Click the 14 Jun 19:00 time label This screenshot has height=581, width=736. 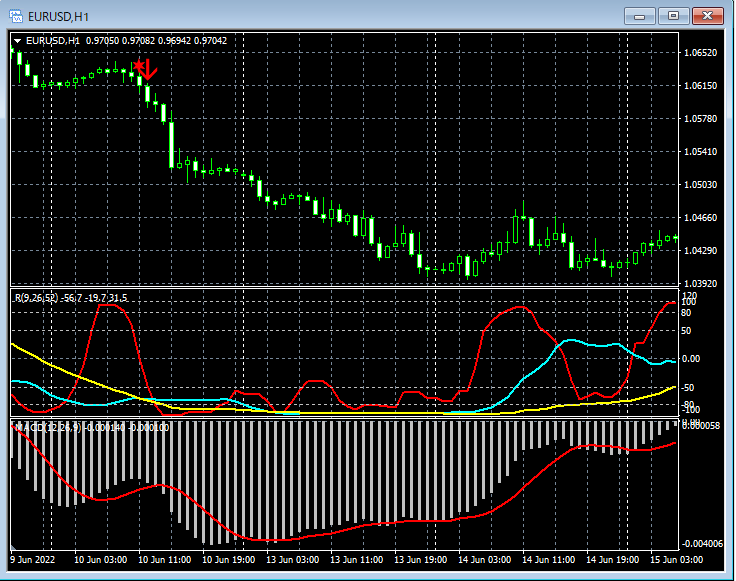pyautogui.click(x=613, y=559)
